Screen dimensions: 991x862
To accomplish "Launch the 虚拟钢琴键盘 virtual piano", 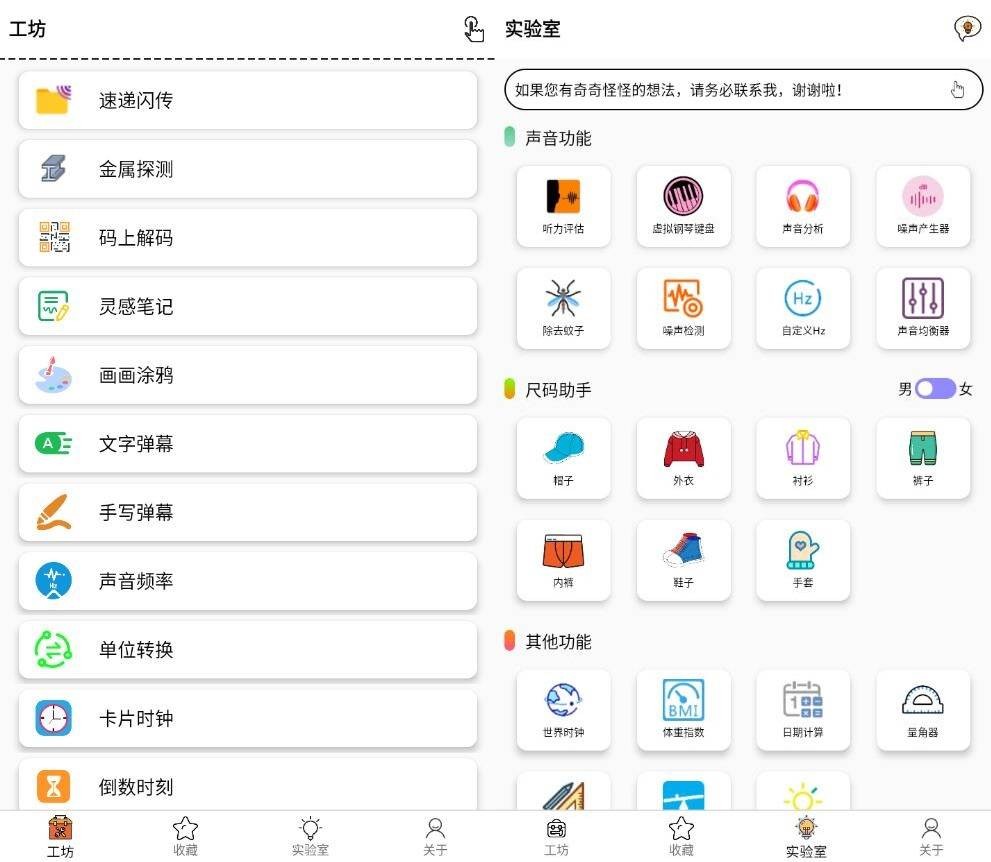I will pos(683,207).
